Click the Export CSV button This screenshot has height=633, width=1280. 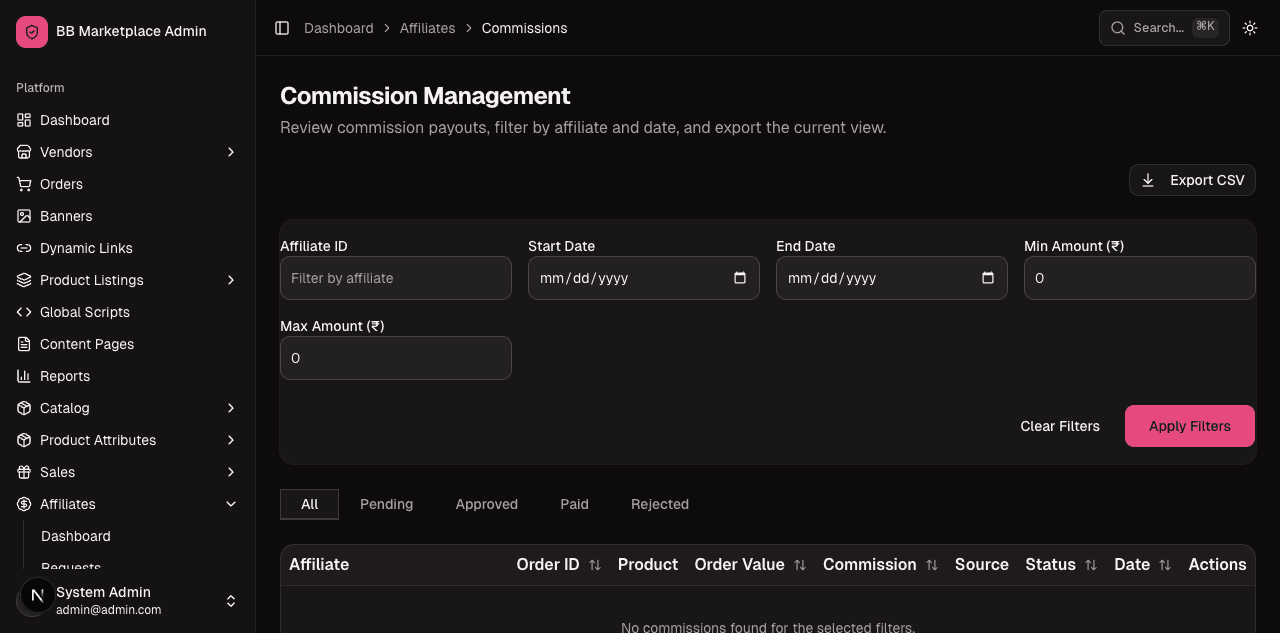[1192, 180]
